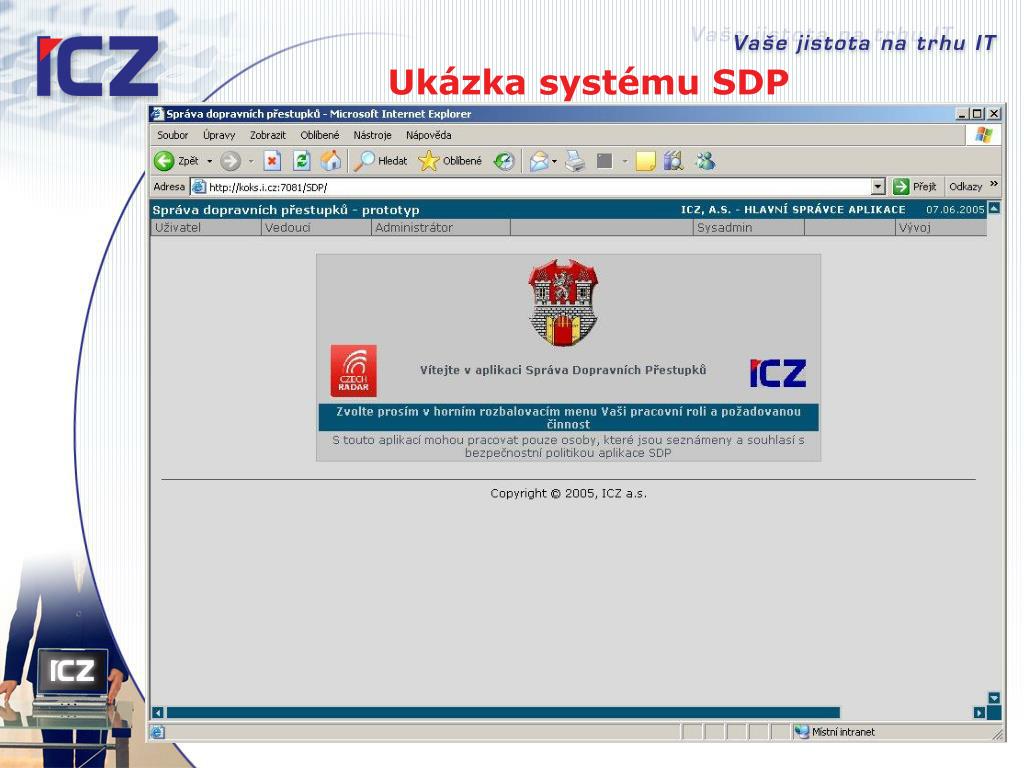
Task: Click the "Správa dopravních přestupků - prototyp" heading
Action: point(286,210)
